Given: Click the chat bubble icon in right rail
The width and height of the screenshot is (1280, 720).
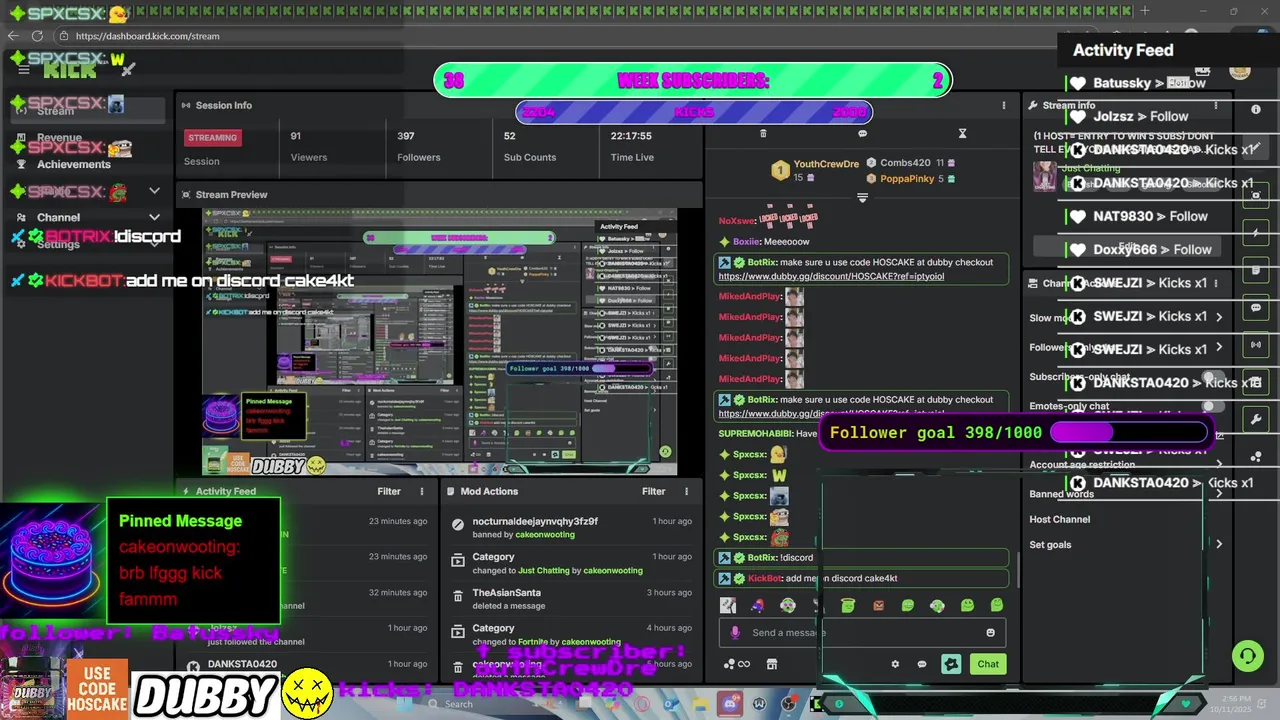Looking at the screenshot, I should (x=1256, y=308).
